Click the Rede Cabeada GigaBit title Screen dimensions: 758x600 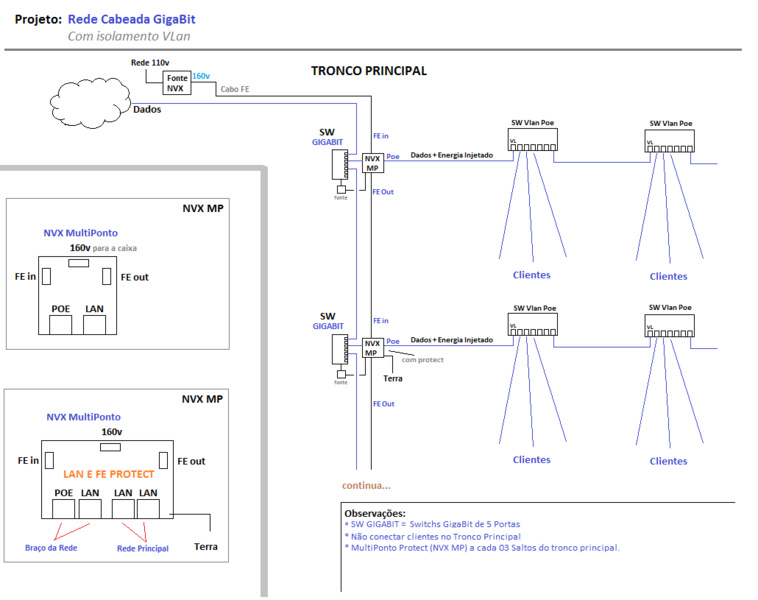pos(131,19)
